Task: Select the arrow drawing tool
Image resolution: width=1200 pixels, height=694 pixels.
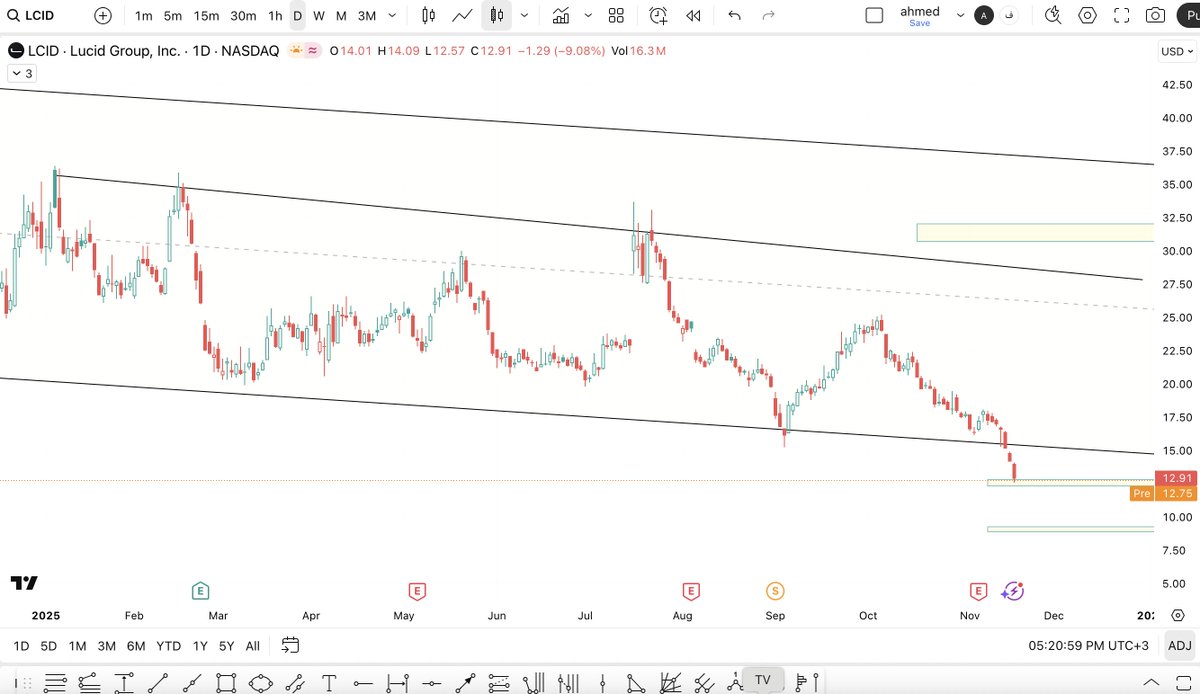Action: coord(464,683)
